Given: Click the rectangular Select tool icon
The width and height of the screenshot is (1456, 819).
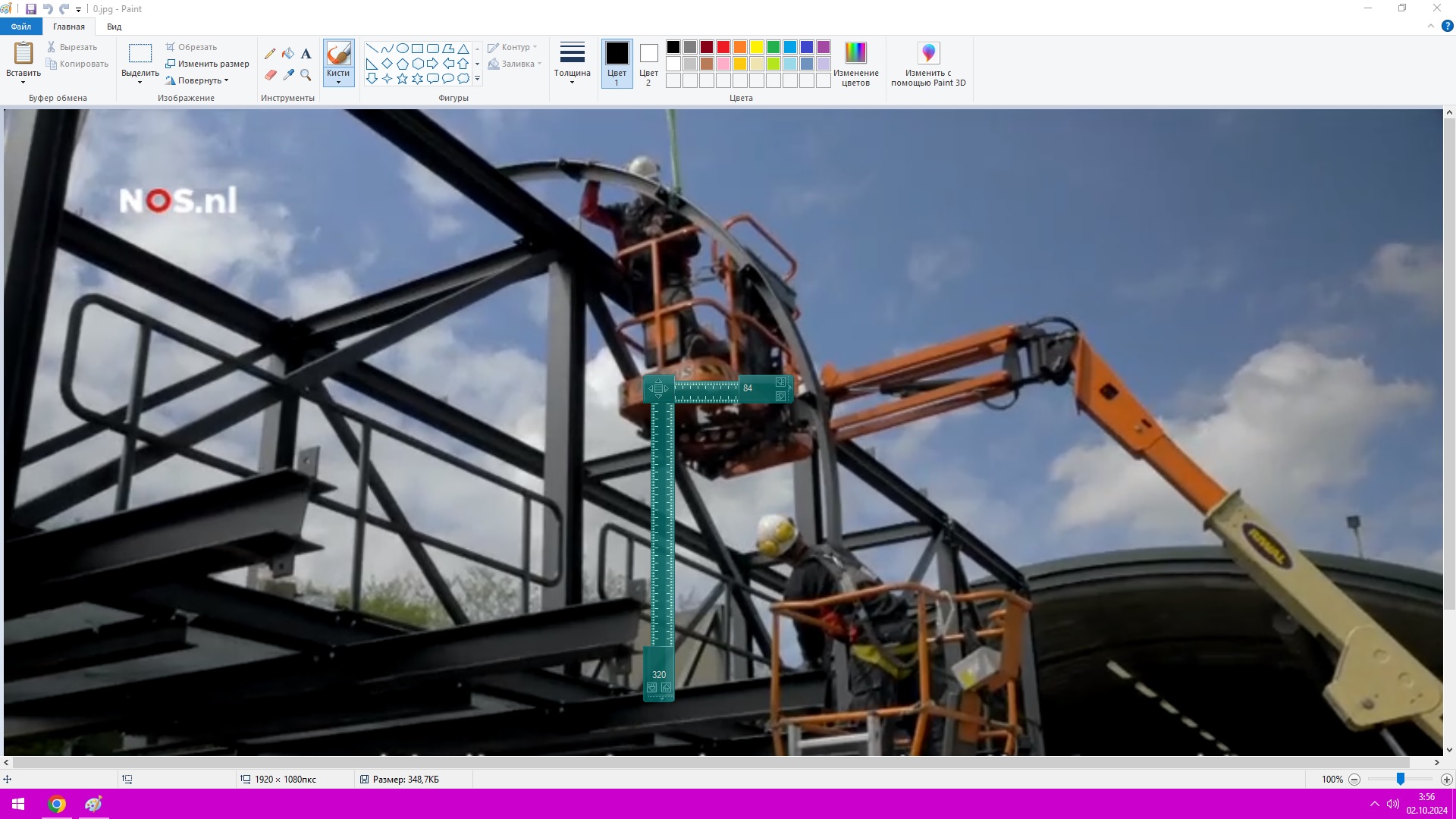Looking at the screenshot, I should coord(140,53).
